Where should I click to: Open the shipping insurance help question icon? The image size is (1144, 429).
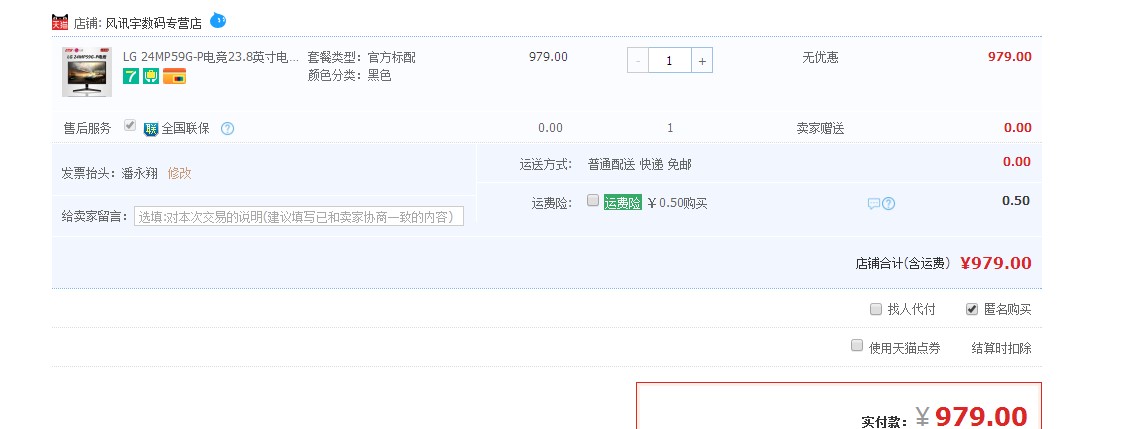[888, 204]
